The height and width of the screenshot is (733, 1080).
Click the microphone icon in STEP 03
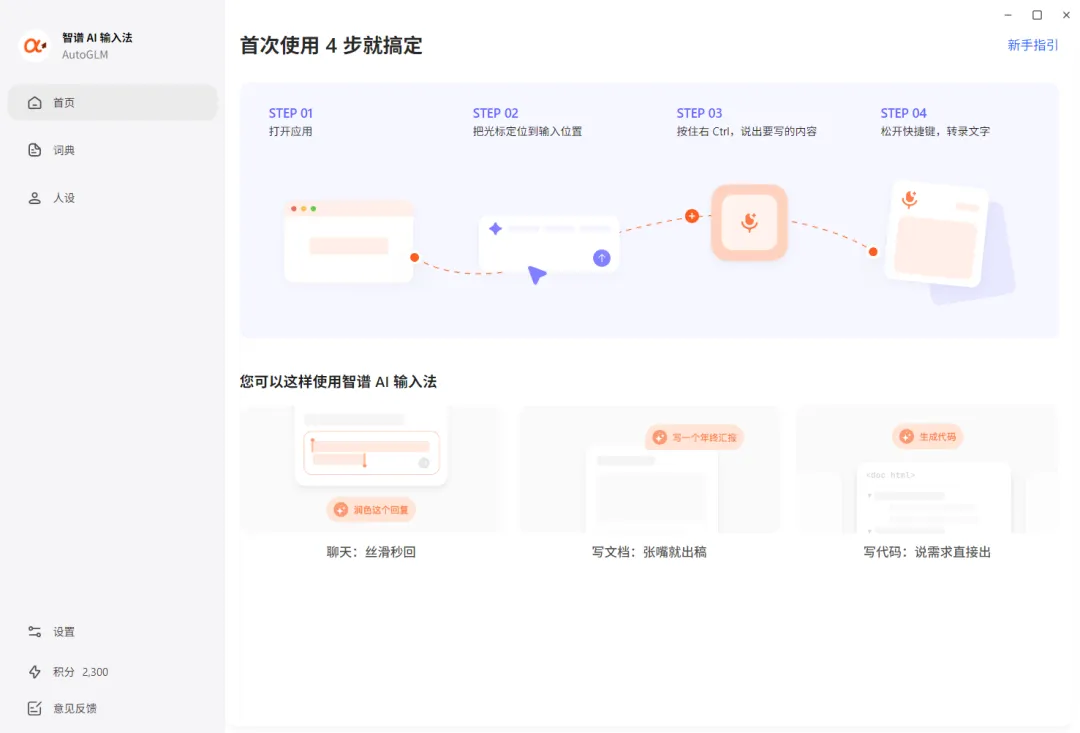point(749,222)
